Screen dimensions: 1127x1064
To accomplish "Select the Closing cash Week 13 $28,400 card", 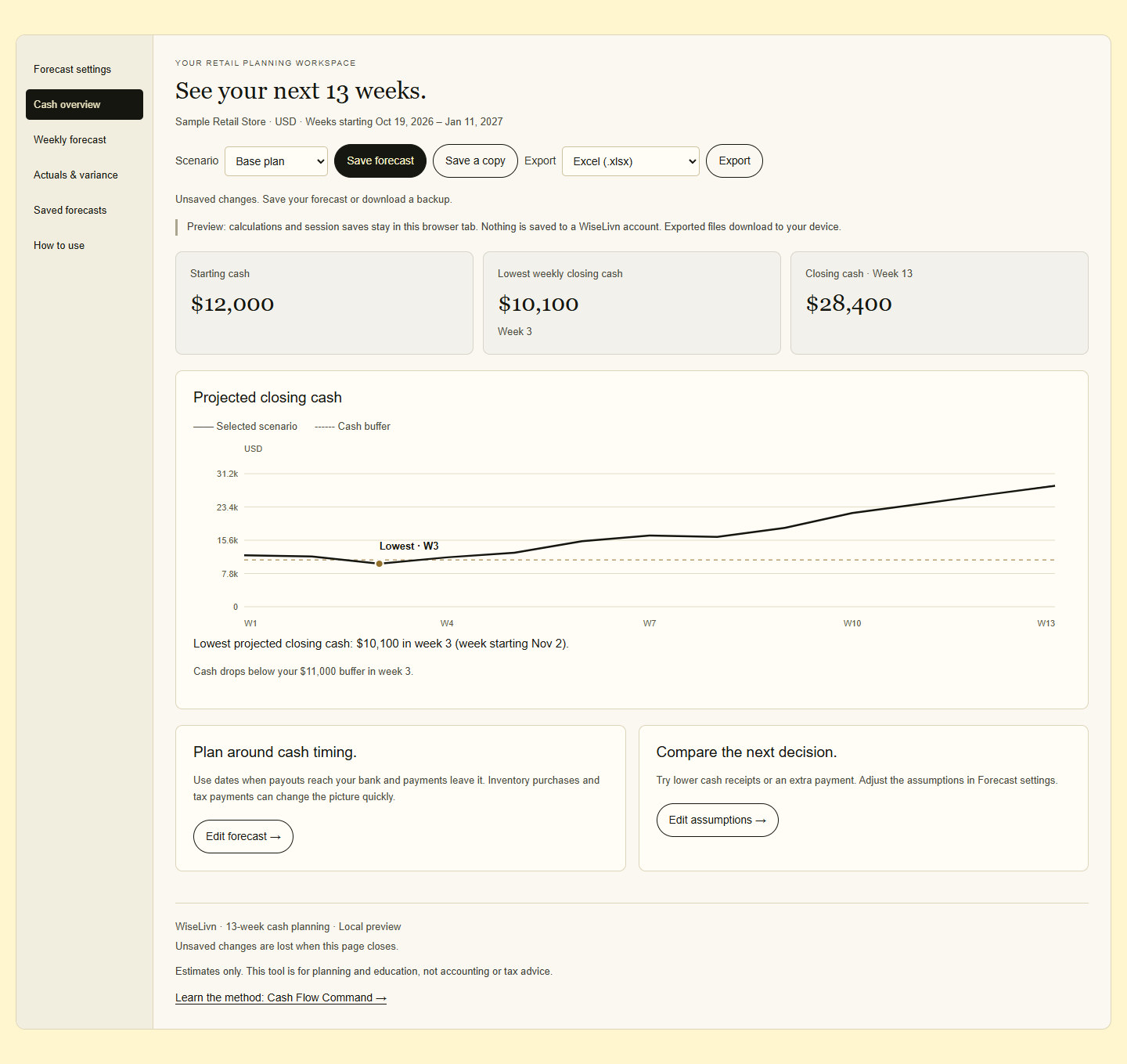I will point(939,303).
